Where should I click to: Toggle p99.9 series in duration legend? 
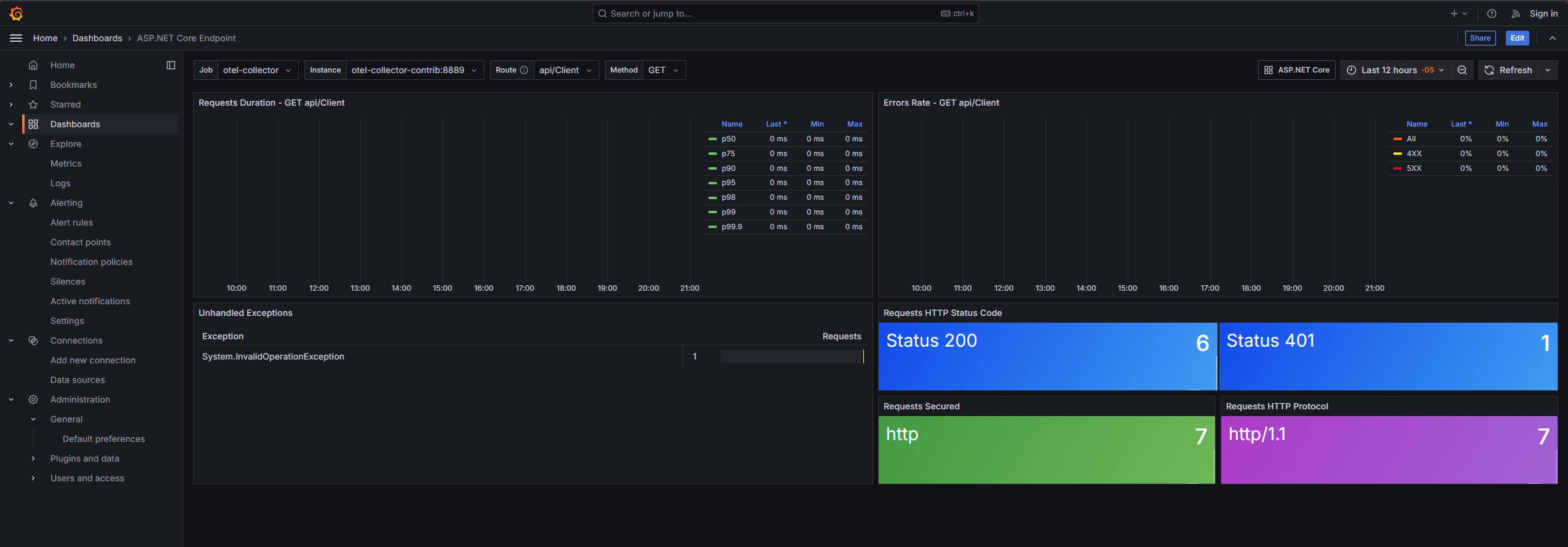pos(732,227)
